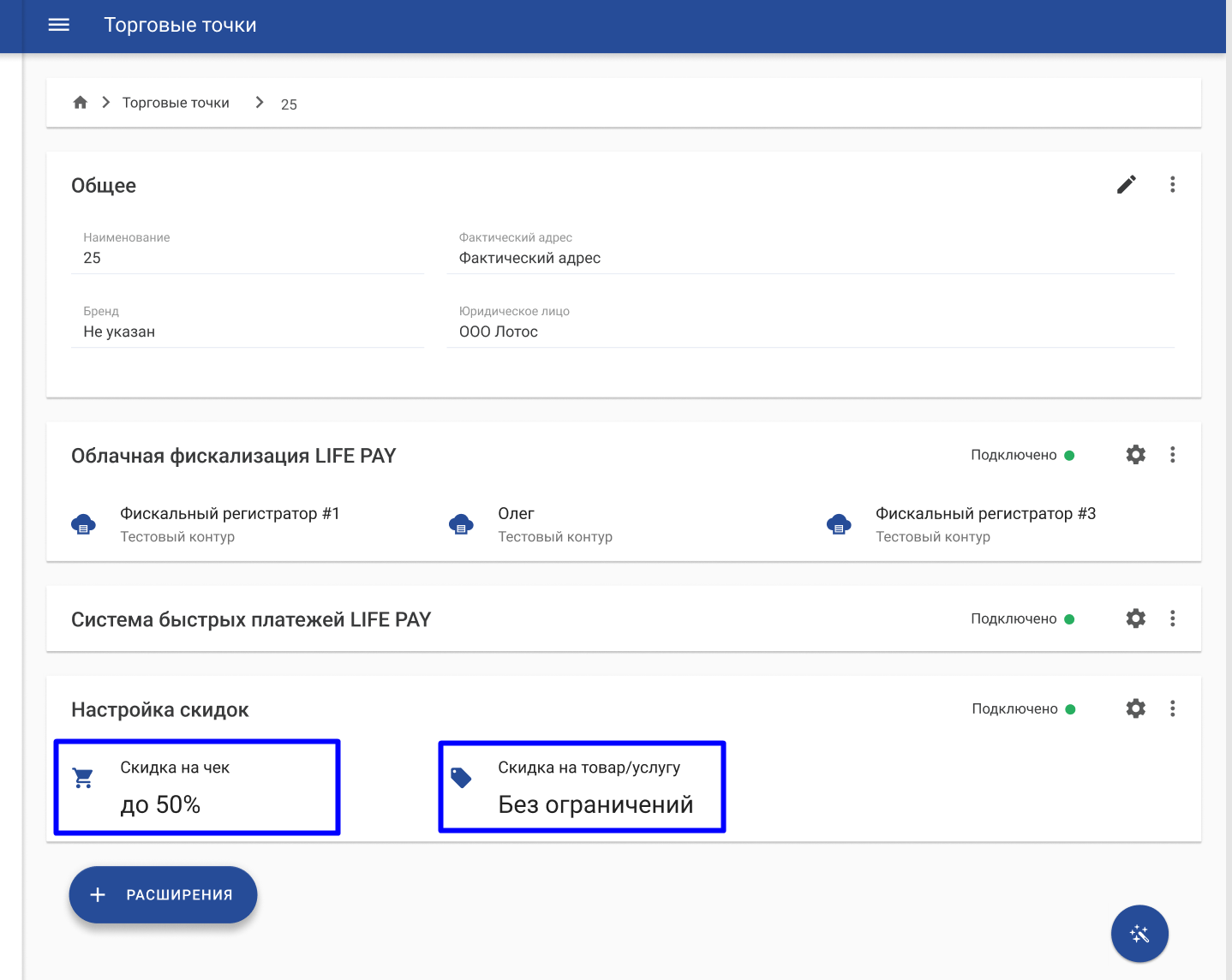This screenshot has width=1232, height=980.
Task: Open settings gear for Система быстрых платежей
Action: [x=1136, y=618]
